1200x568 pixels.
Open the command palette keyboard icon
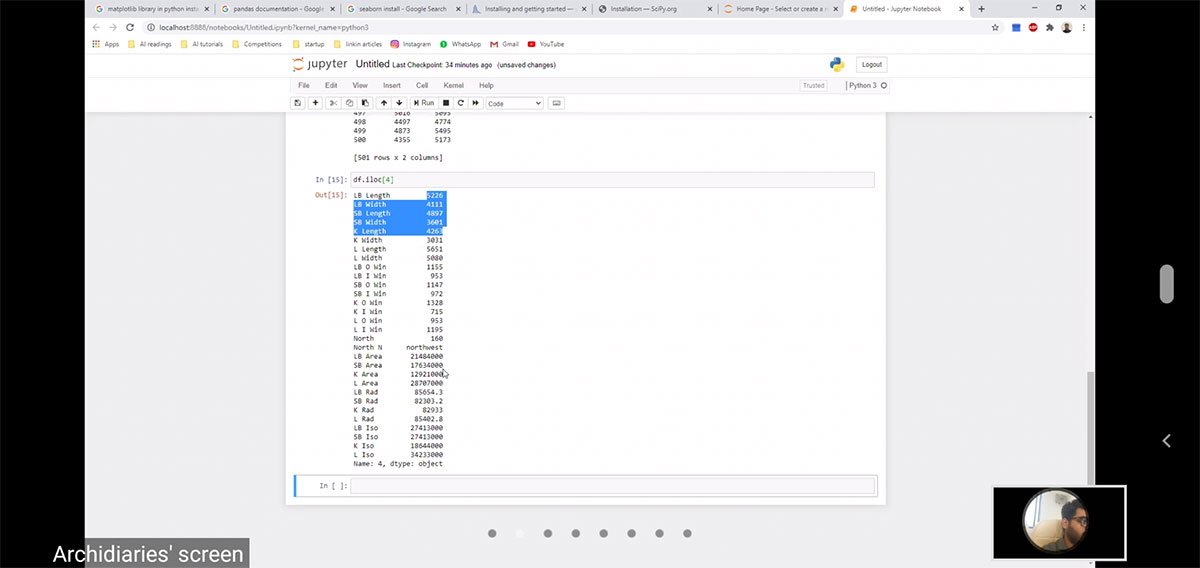click(557, 103)
